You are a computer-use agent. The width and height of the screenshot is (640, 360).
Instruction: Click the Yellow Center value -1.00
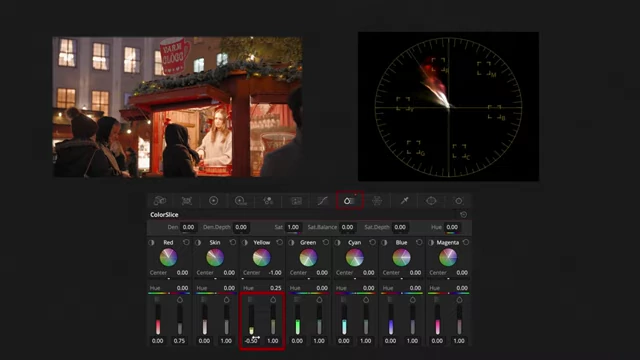tap(275, 272)
